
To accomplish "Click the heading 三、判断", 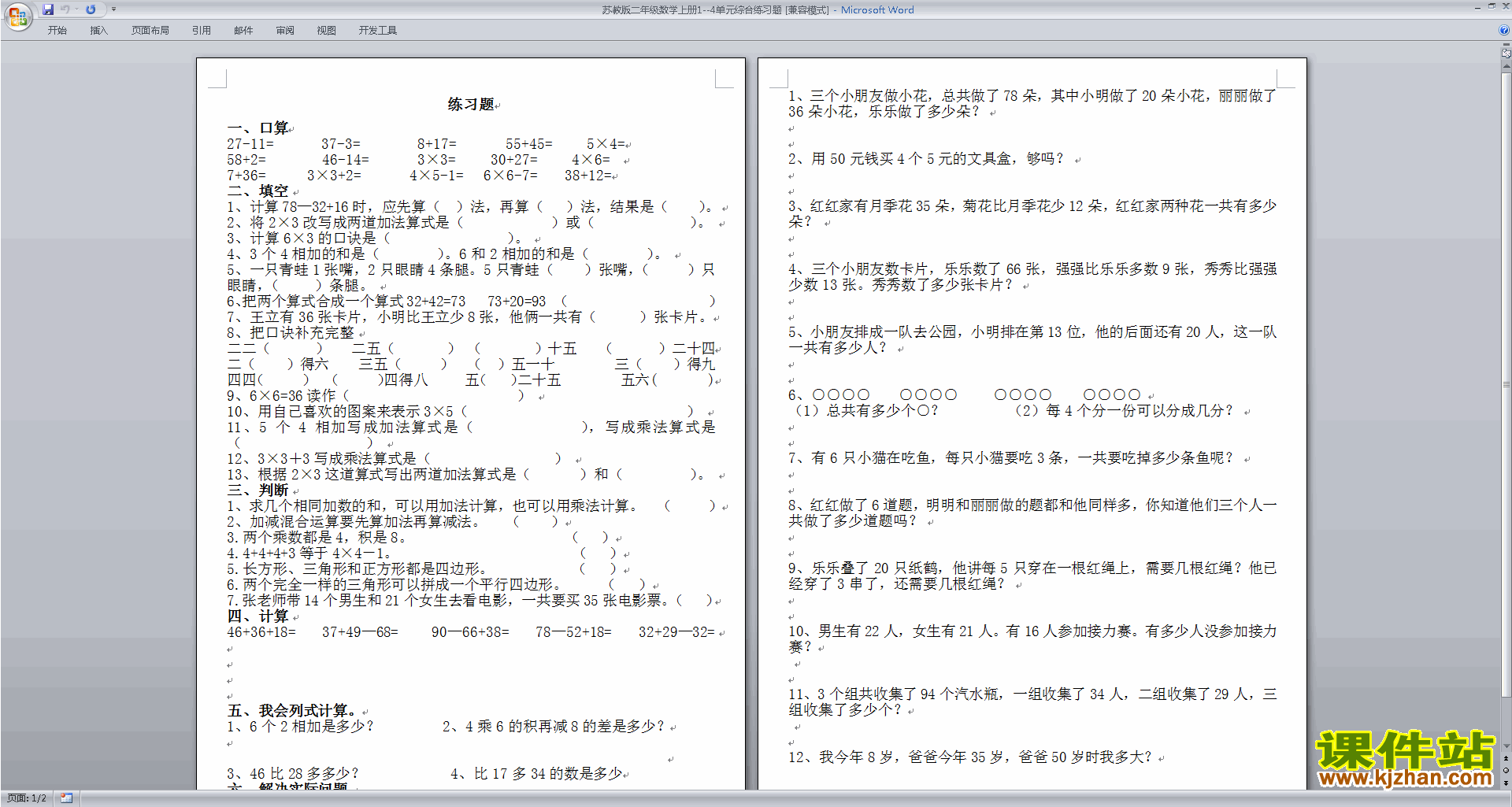I will (258, 490).
